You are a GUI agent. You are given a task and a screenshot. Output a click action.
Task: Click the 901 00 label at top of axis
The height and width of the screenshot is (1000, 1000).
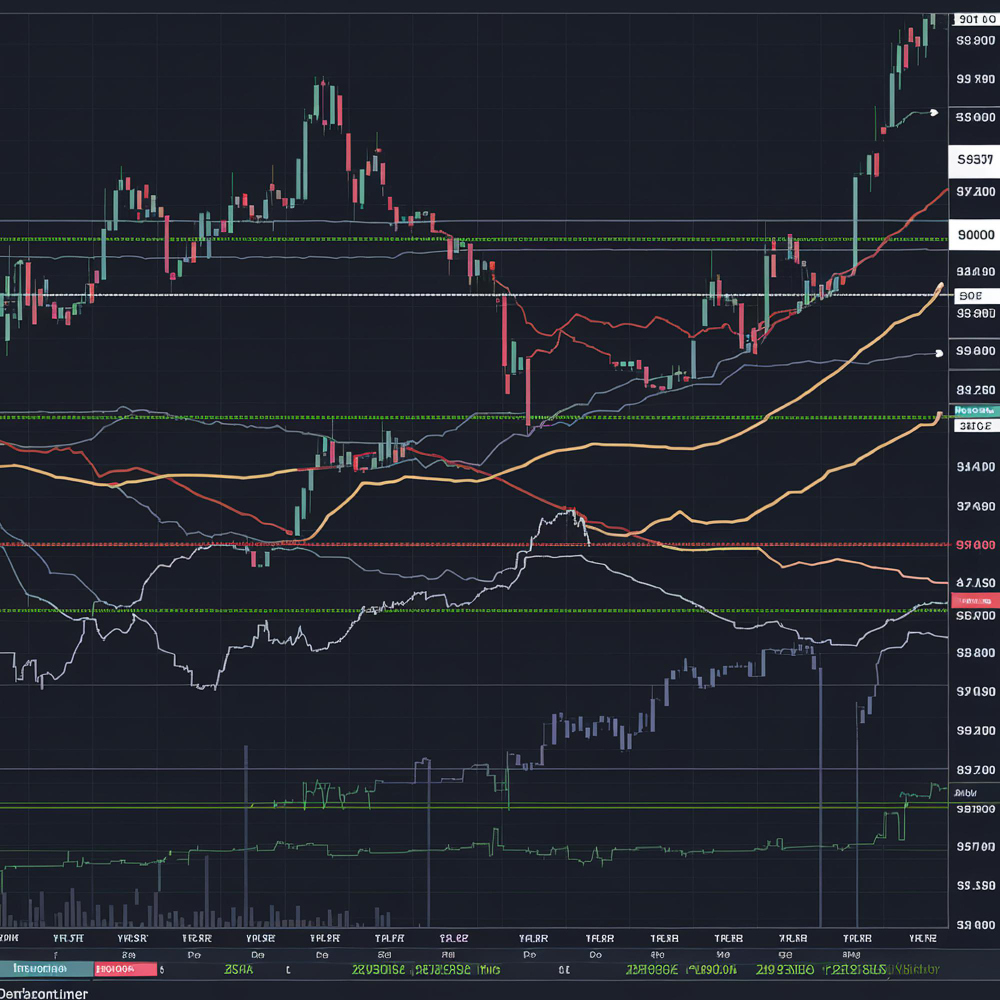[x=976, y=20]
